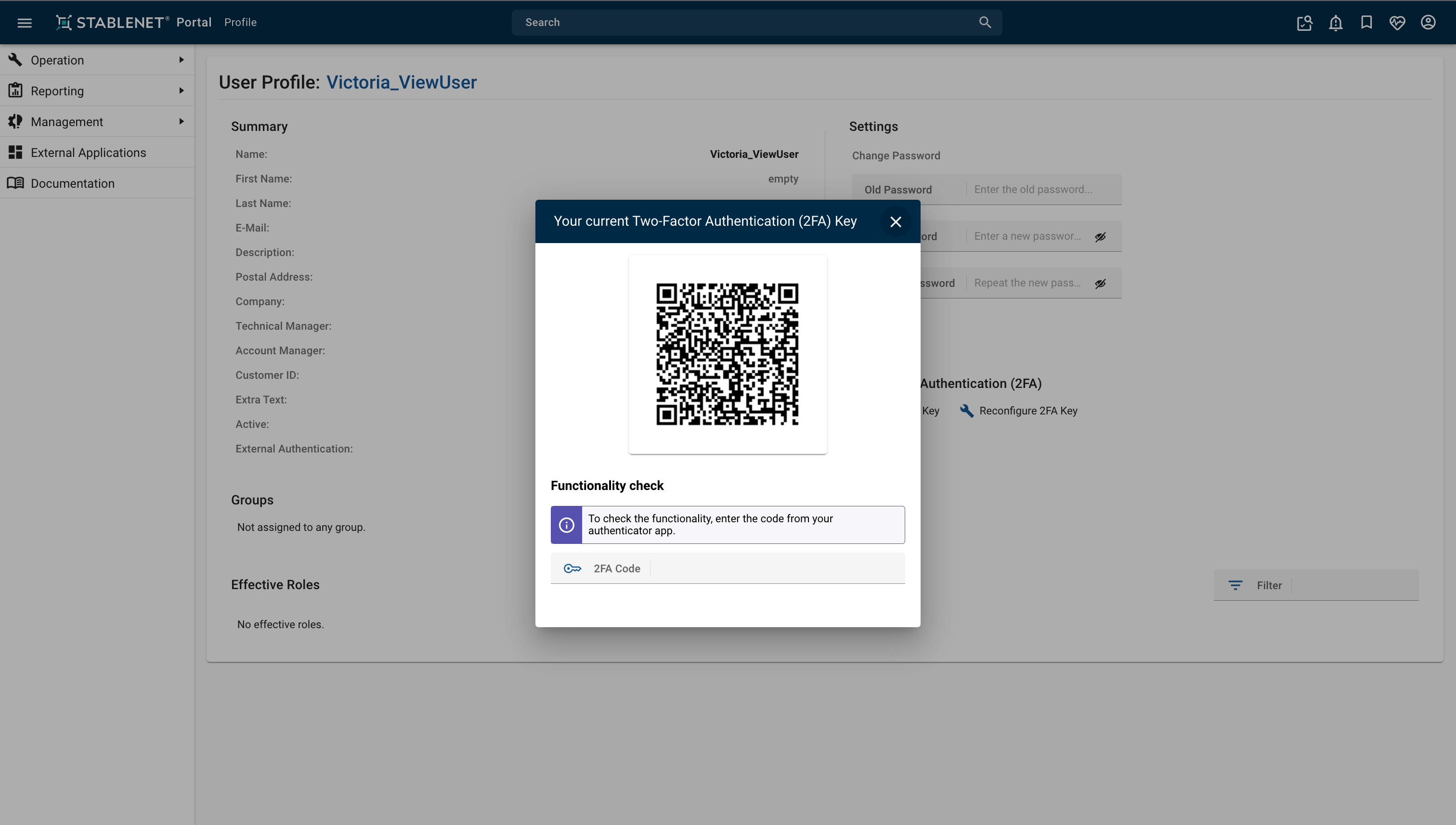Click the 2FA QR code image
Screen dimensions: 1456x825
pos(727,354)
